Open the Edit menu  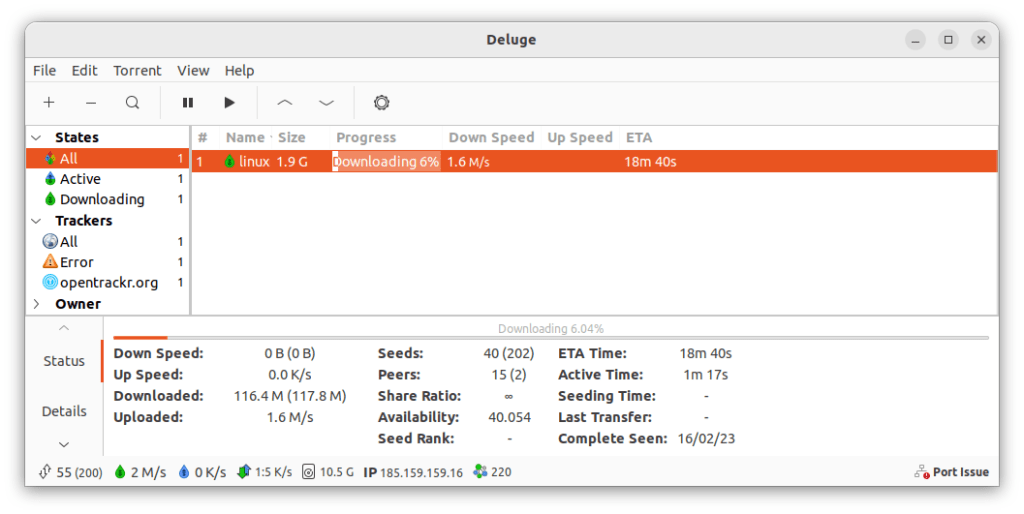(84, 71)
